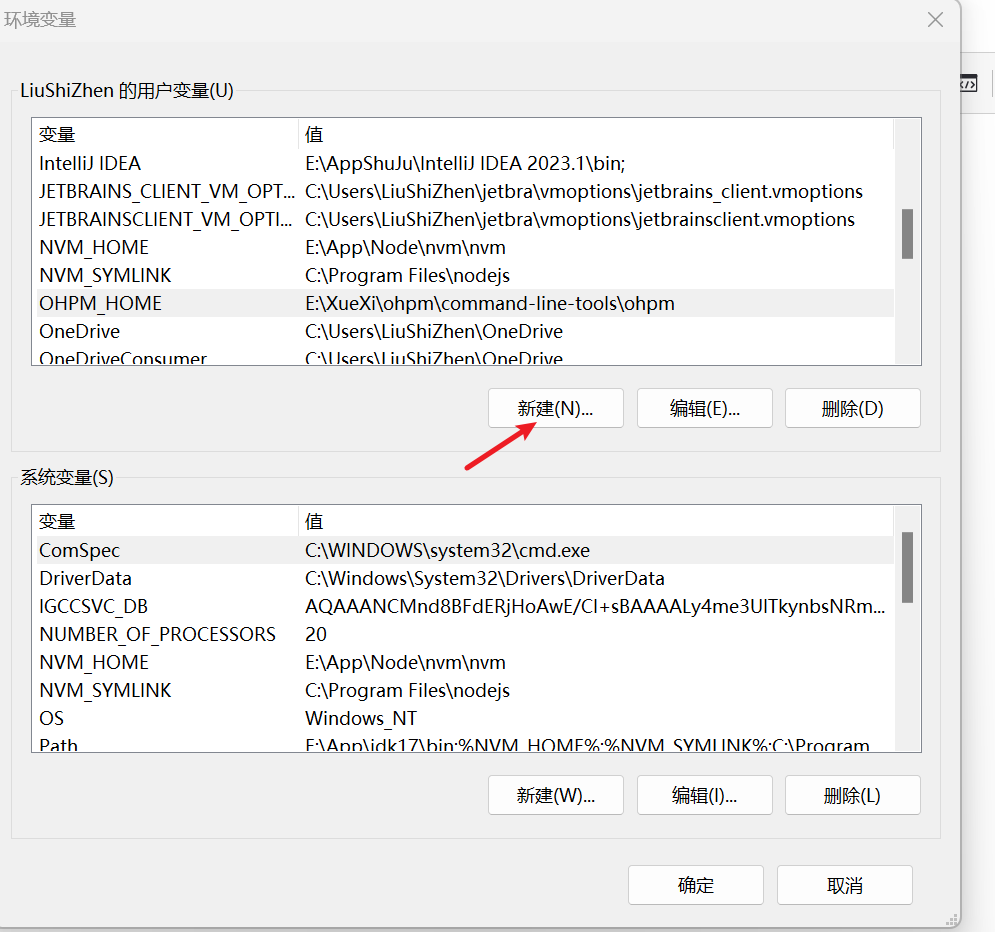995x932 pixels.
Task: Select the system variables scrollbar thumb
Action: click(x=907, y=567)
